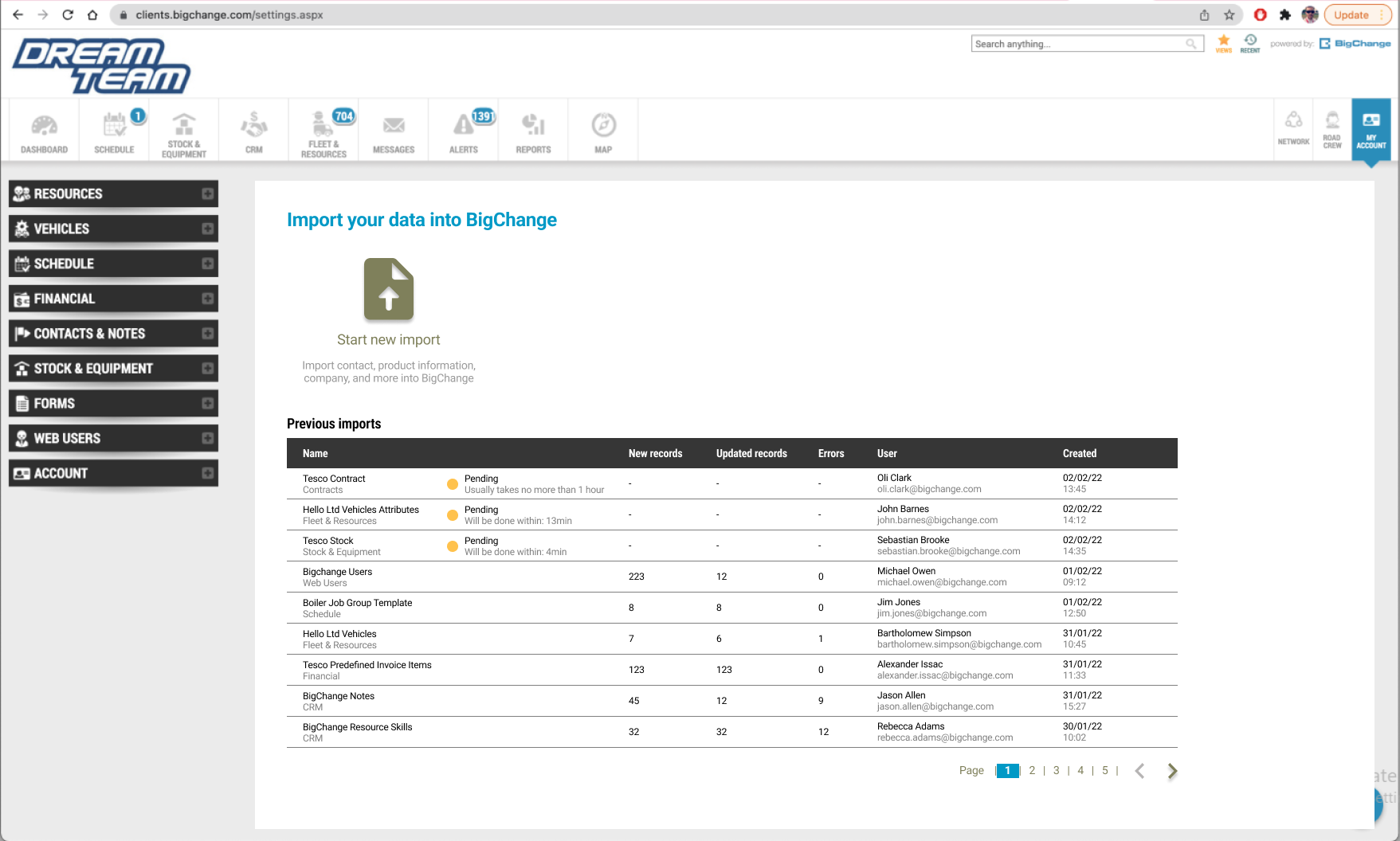Click the previous page arrow
Viewport: 1400px width, 841px height.
[1139, 771]
